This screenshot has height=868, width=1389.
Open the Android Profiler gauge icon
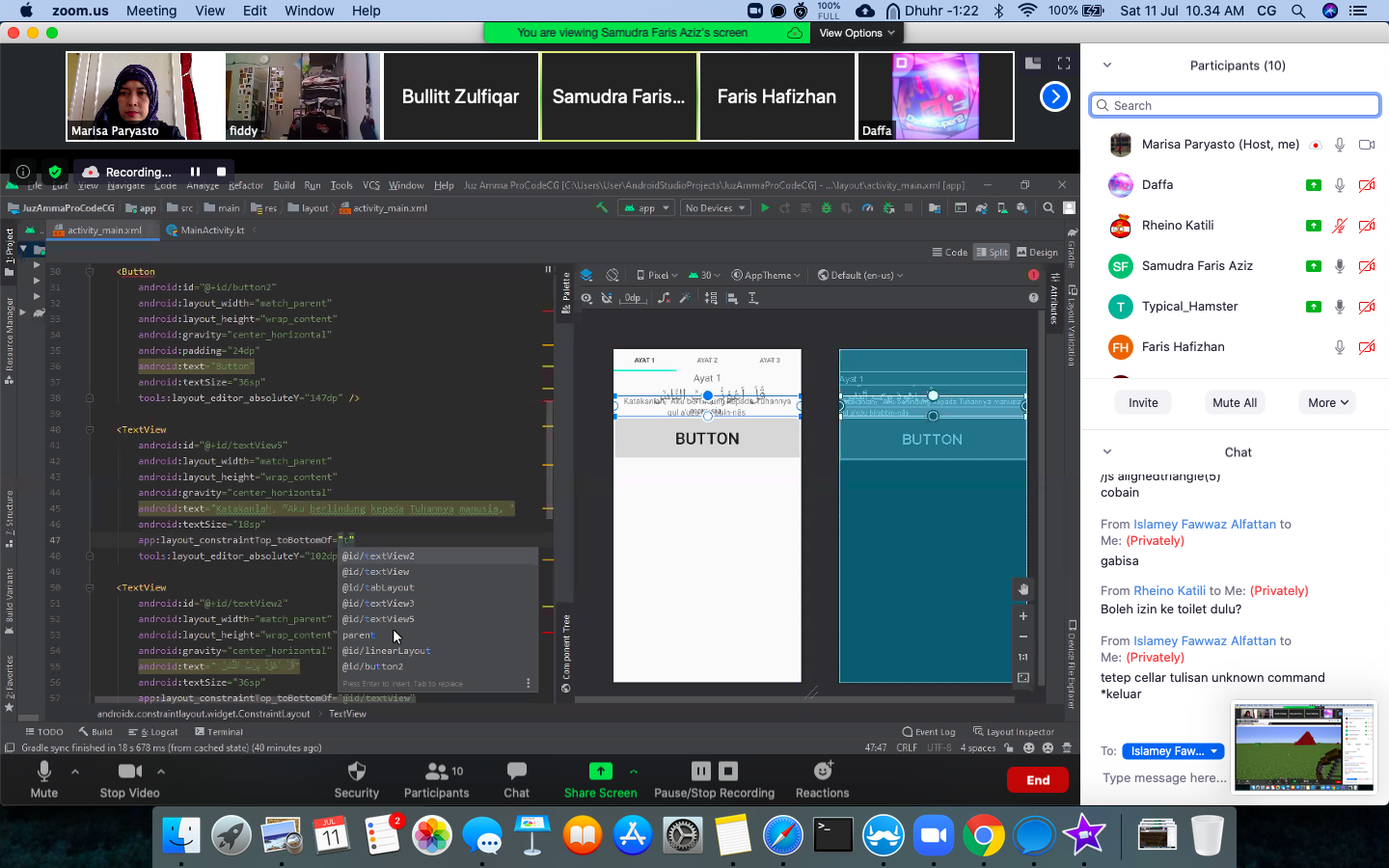coord(867,207)
